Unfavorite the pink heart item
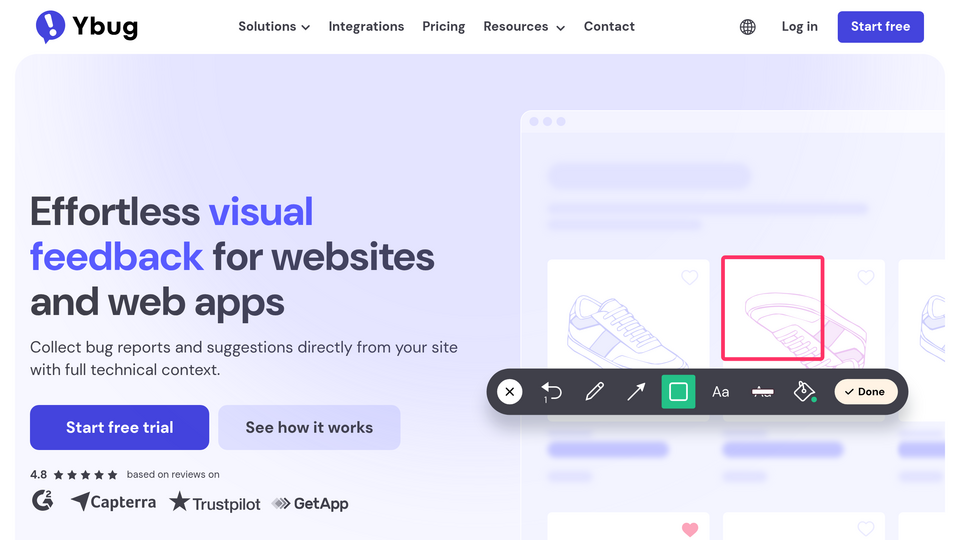The image size is (960, 540). click(689, 528)
